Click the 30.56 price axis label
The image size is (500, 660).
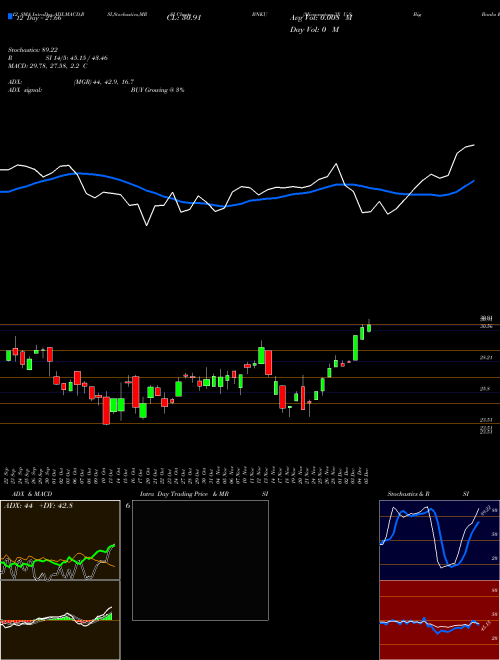click(x=486, y=327)
